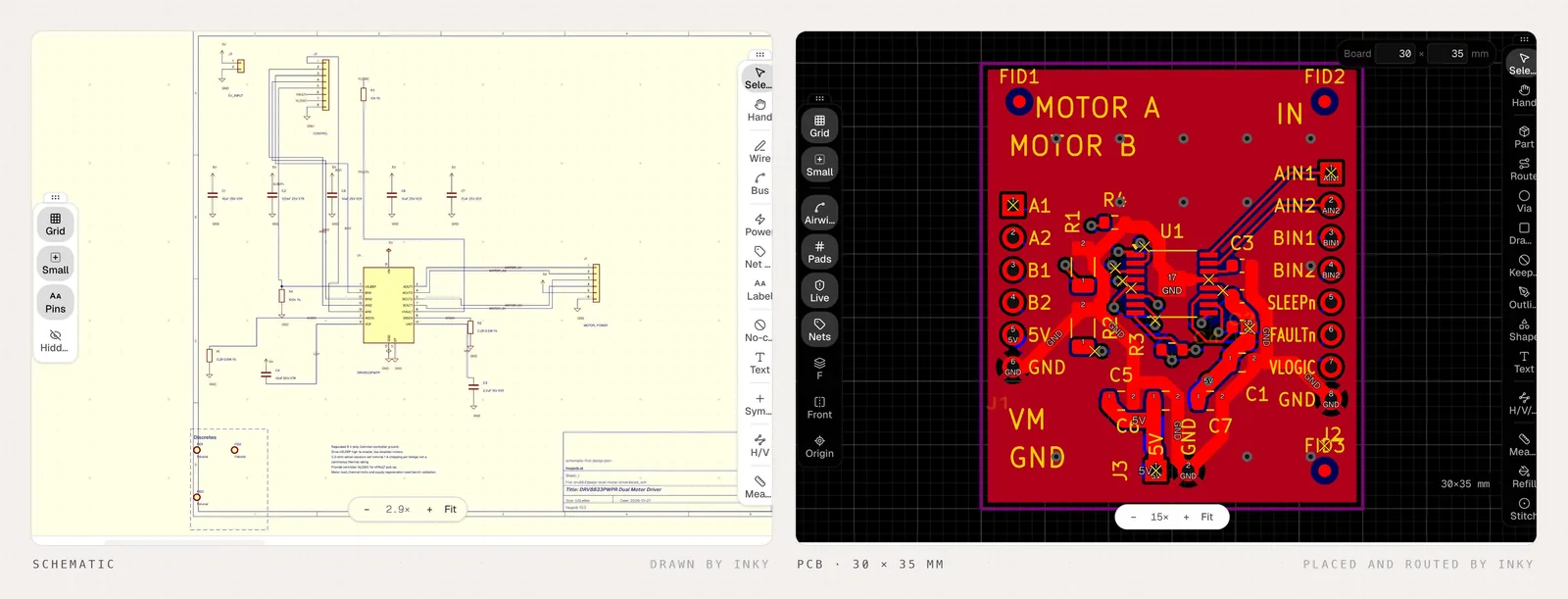Switch PCB view side with Front button
Screen dimensions: 1568x599
[x=819, y=408]
